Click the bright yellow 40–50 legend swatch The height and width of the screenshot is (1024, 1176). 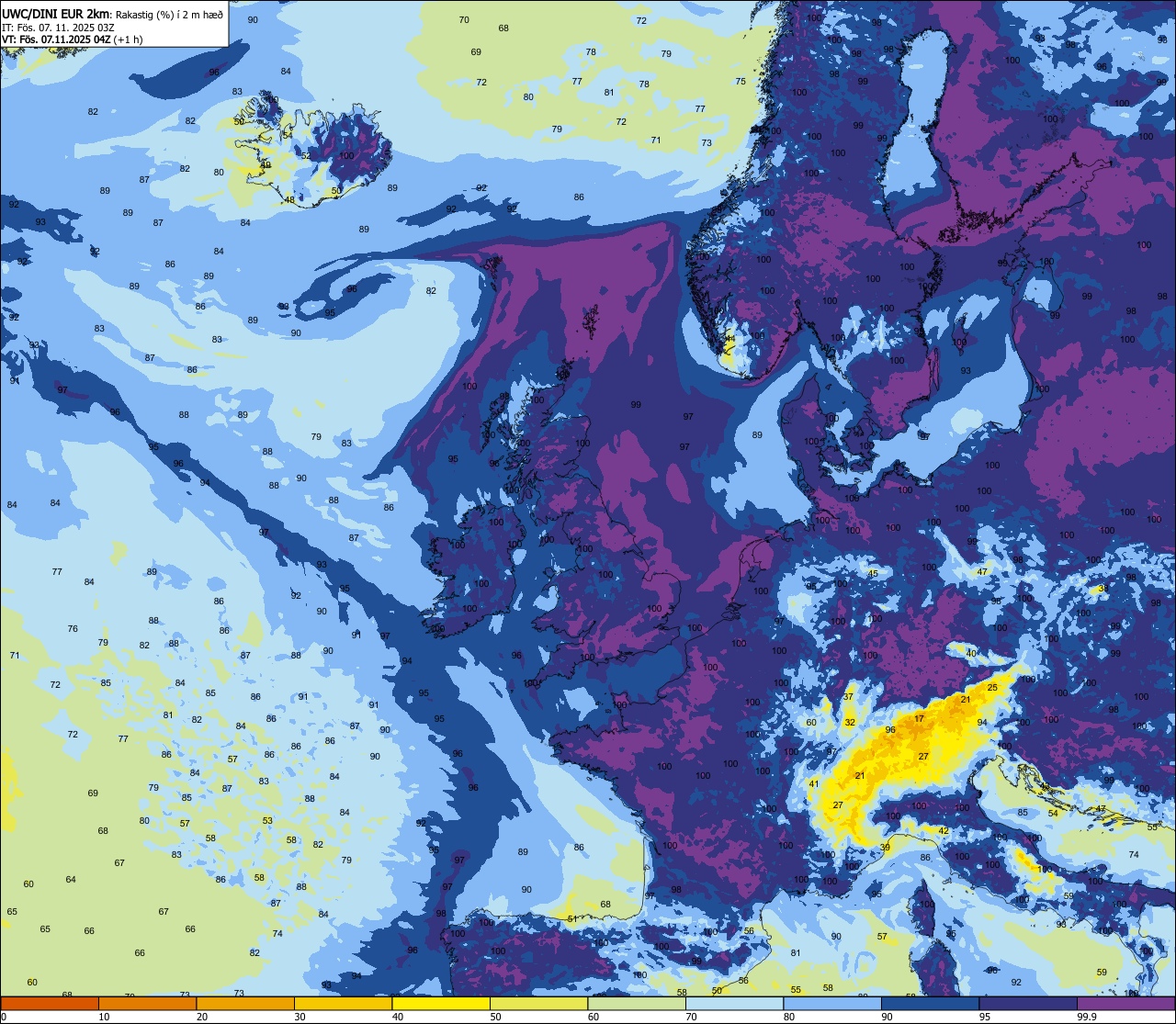[x=441, y=1003]
